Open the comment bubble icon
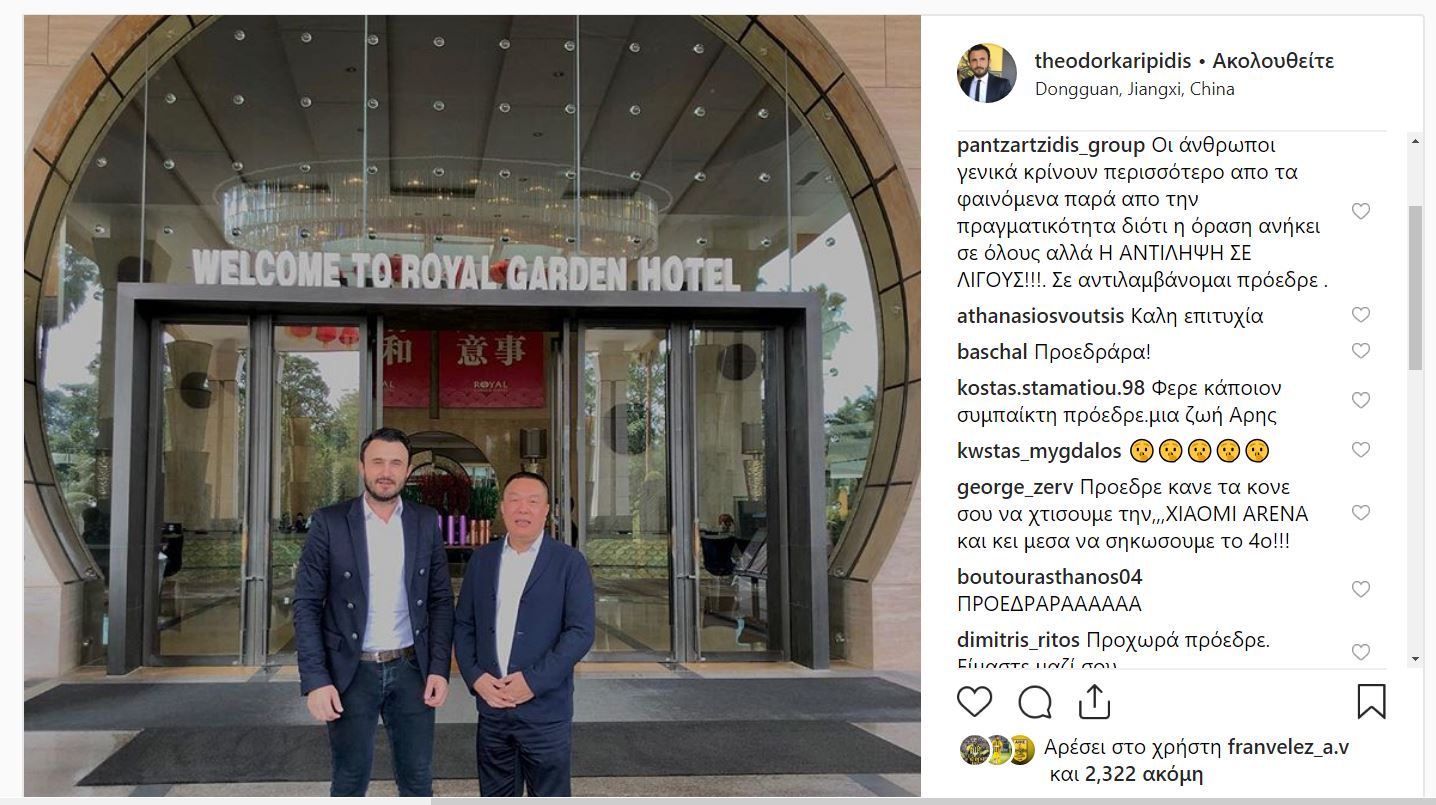The image size is (1436, 805). click(x=1035, y=702)
